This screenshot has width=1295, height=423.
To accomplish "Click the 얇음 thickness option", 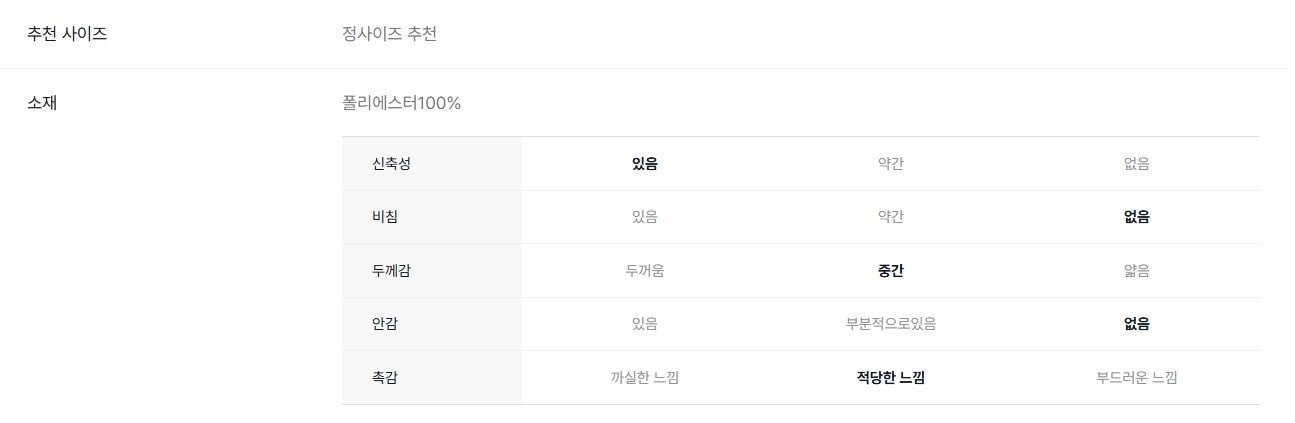I will pos(1136,271).
